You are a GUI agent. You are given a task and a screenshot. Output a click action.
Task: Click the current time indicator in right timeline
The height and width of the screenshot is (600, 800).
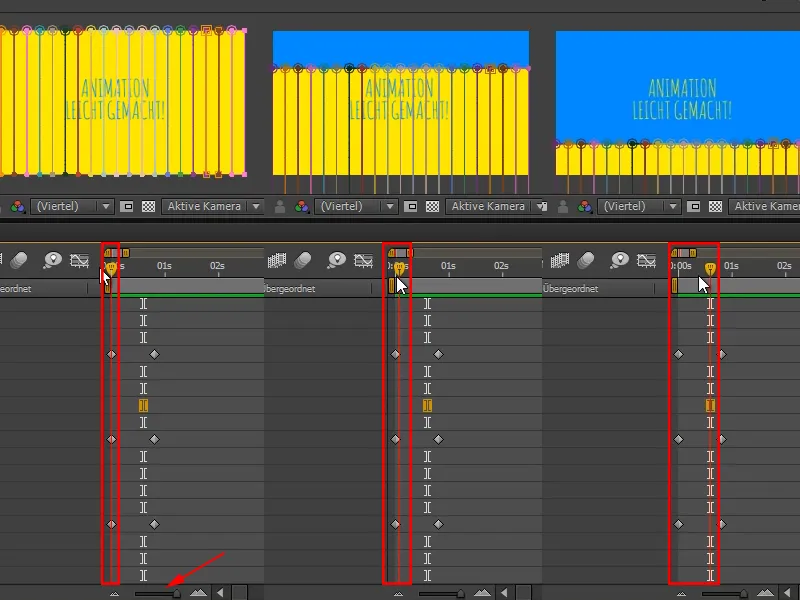(710, 268)
